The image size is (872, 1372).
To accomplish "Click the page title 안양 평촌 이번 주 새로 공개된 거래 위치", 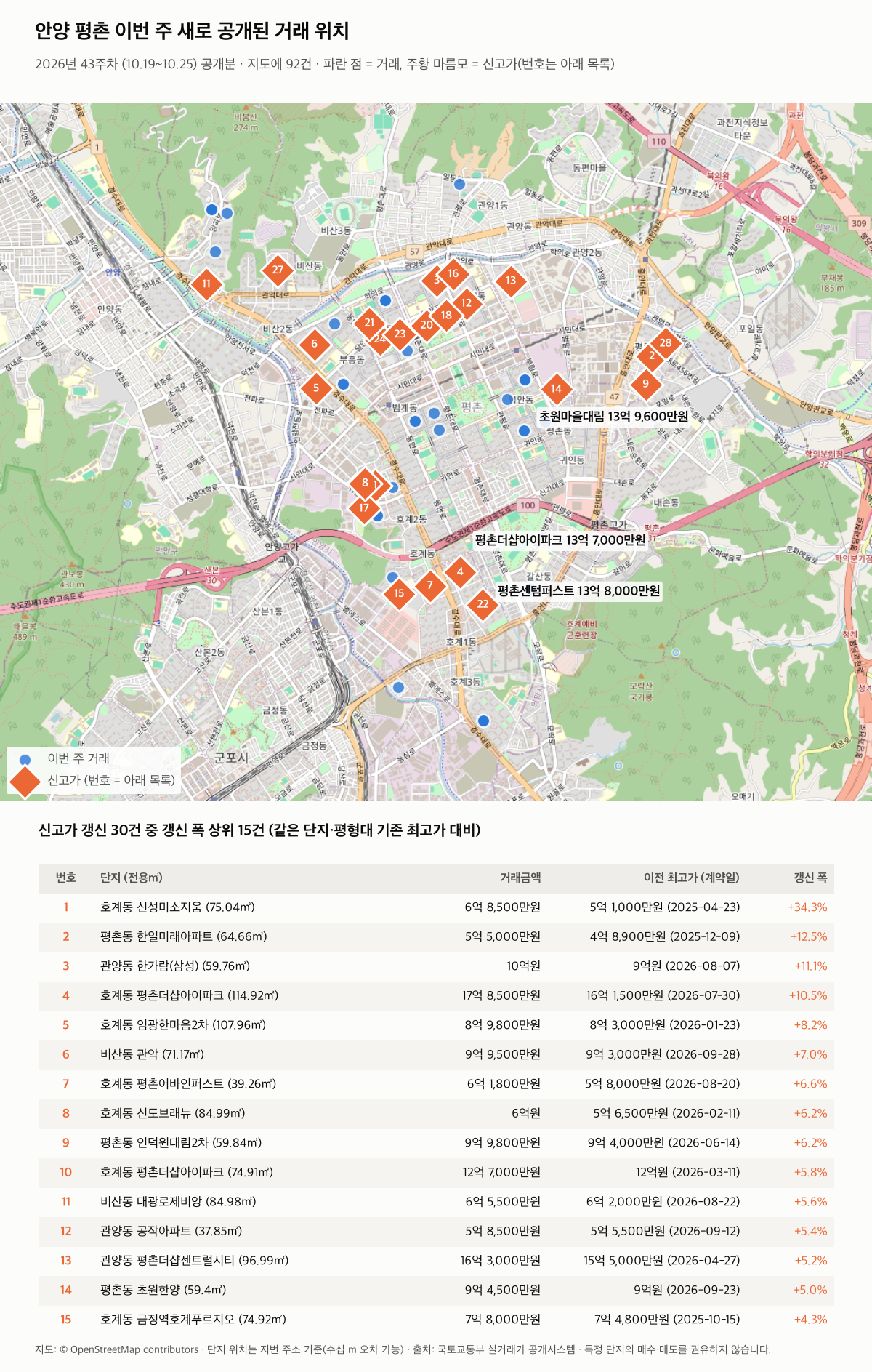I will (x=193, y=31).
